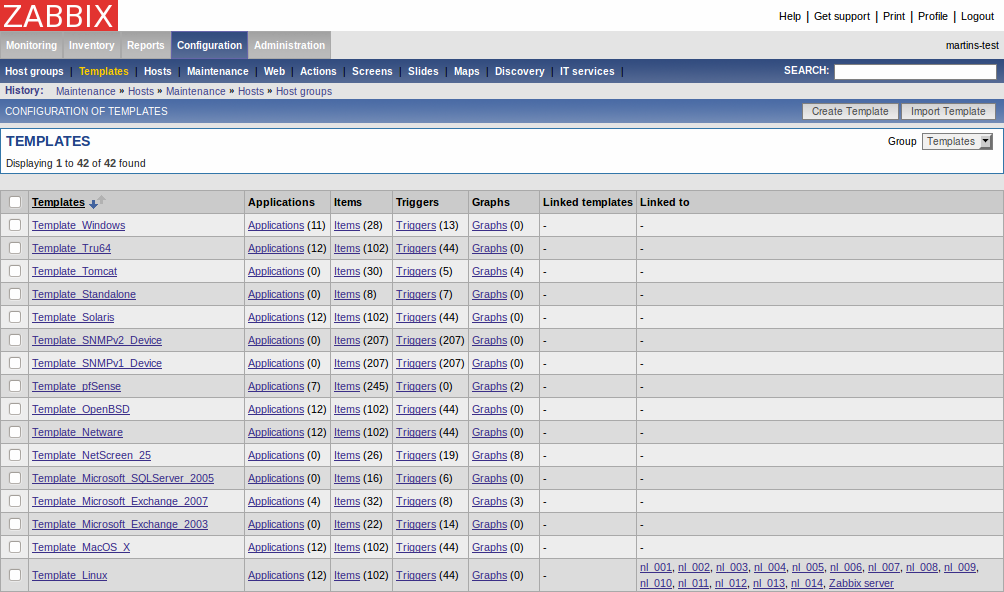Open the Template_Windows template

[x=79, y=225]
